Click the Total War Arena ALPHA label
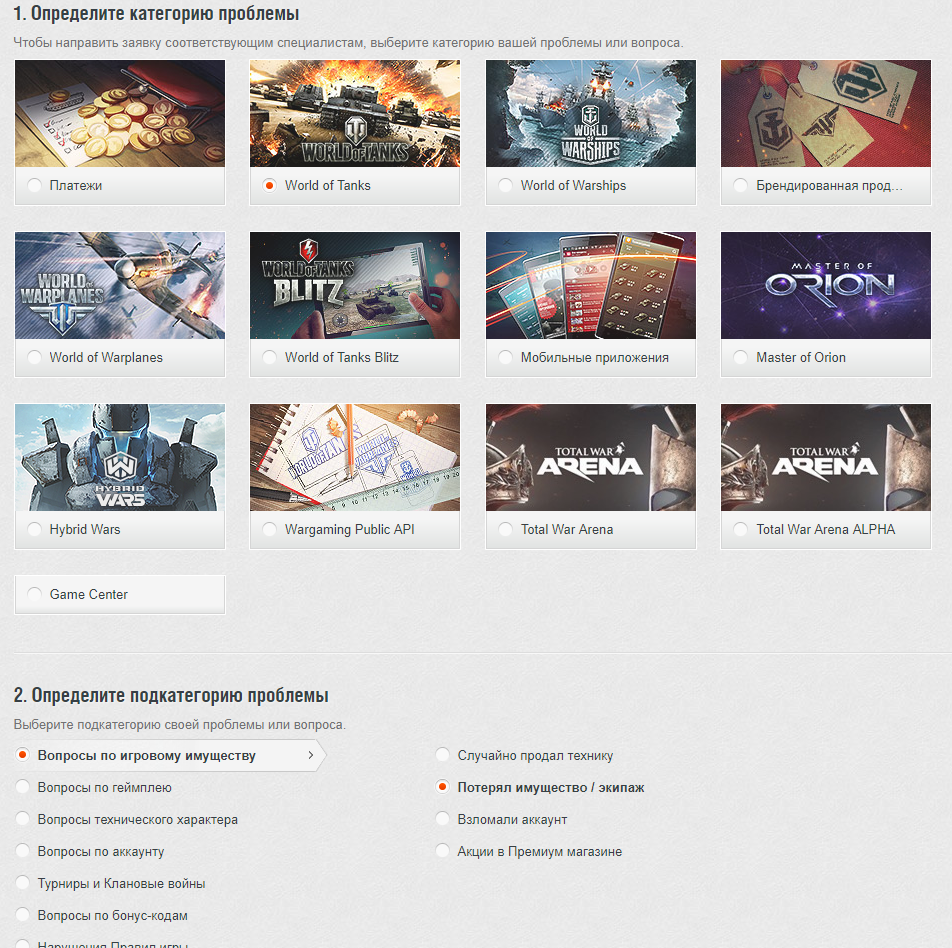 [826, 529]
